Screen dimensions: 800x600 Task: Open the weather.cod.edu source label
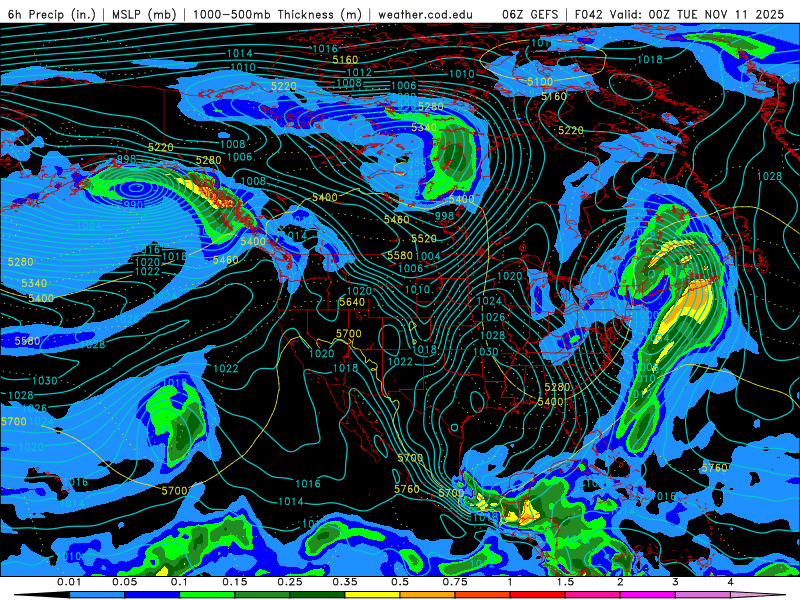(425, 14)
